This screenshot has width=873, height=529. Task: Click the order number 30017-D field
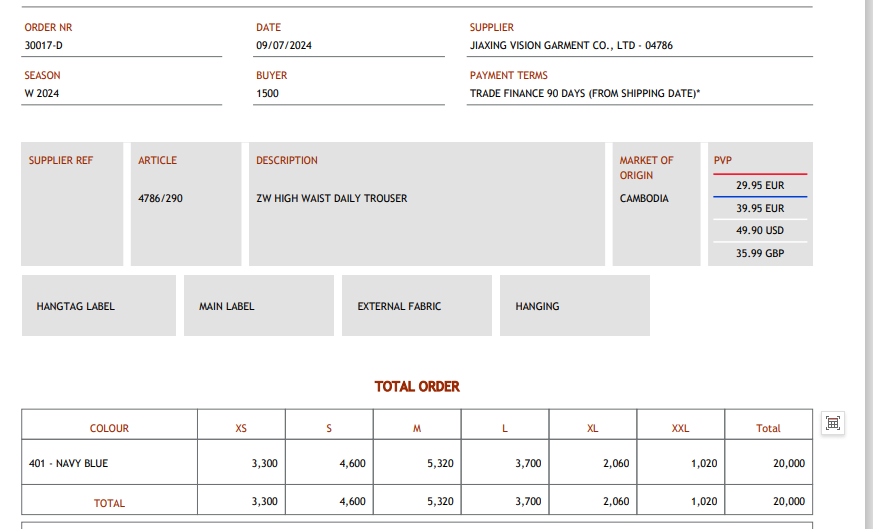point(51,45)
